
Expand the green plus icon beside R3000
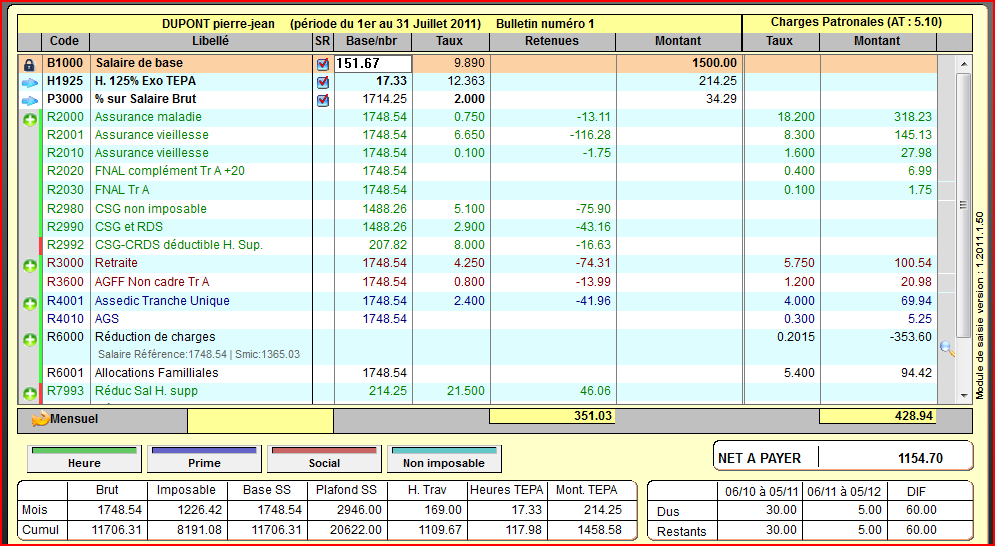click(x=30, y=266)
